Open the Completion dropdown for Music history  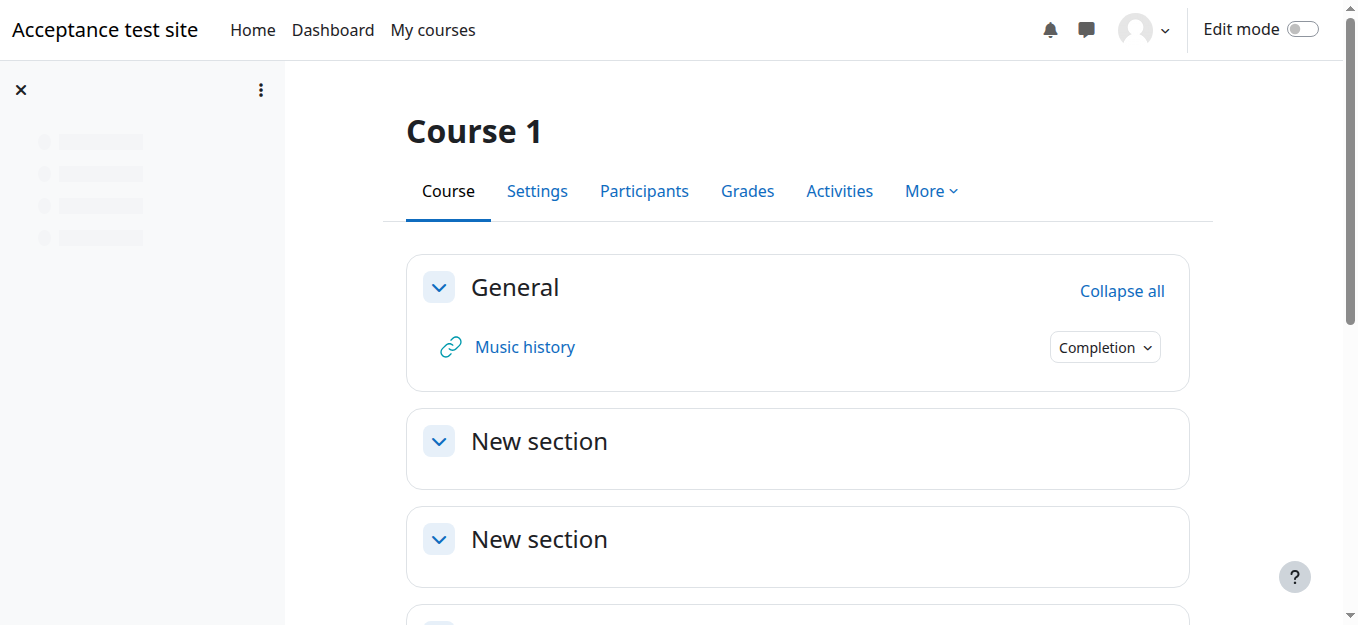pyautogui.click(x=1105, y=347)
